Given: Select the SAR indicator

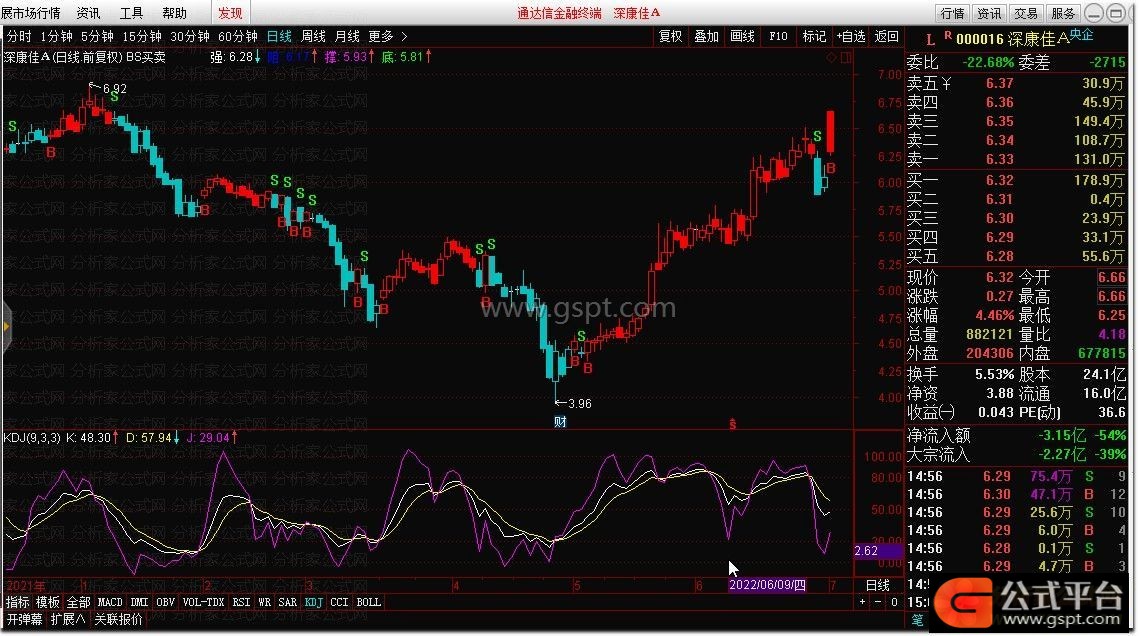Looking at the screenshot, I should pos(288,602).
